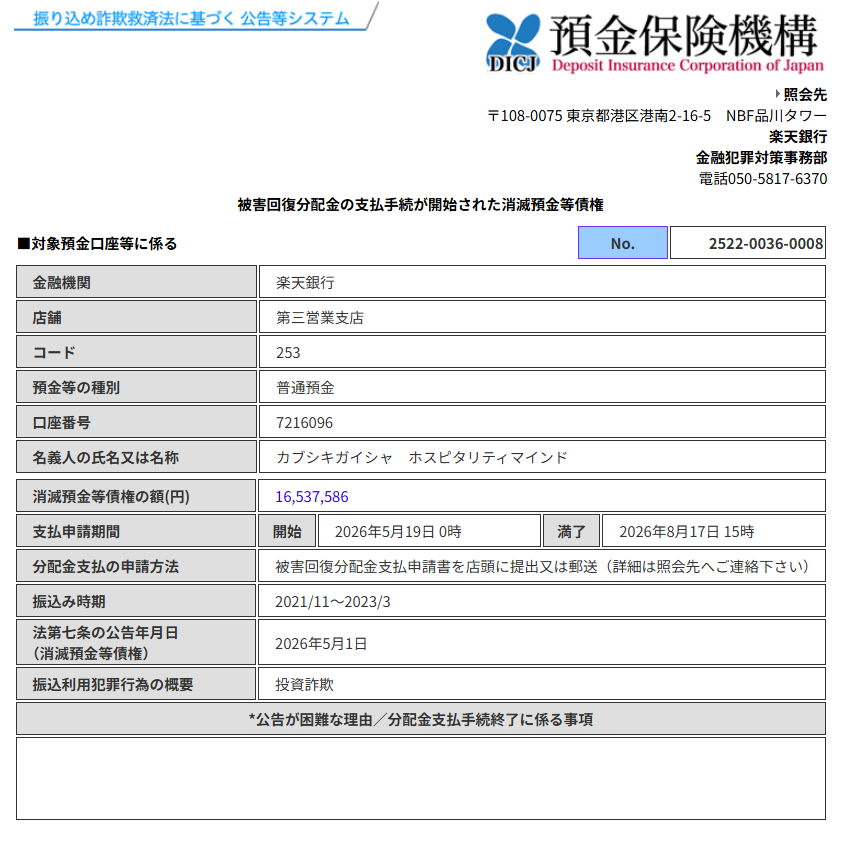Select the 普通預金 deposit type value

[x=305, y=387]
